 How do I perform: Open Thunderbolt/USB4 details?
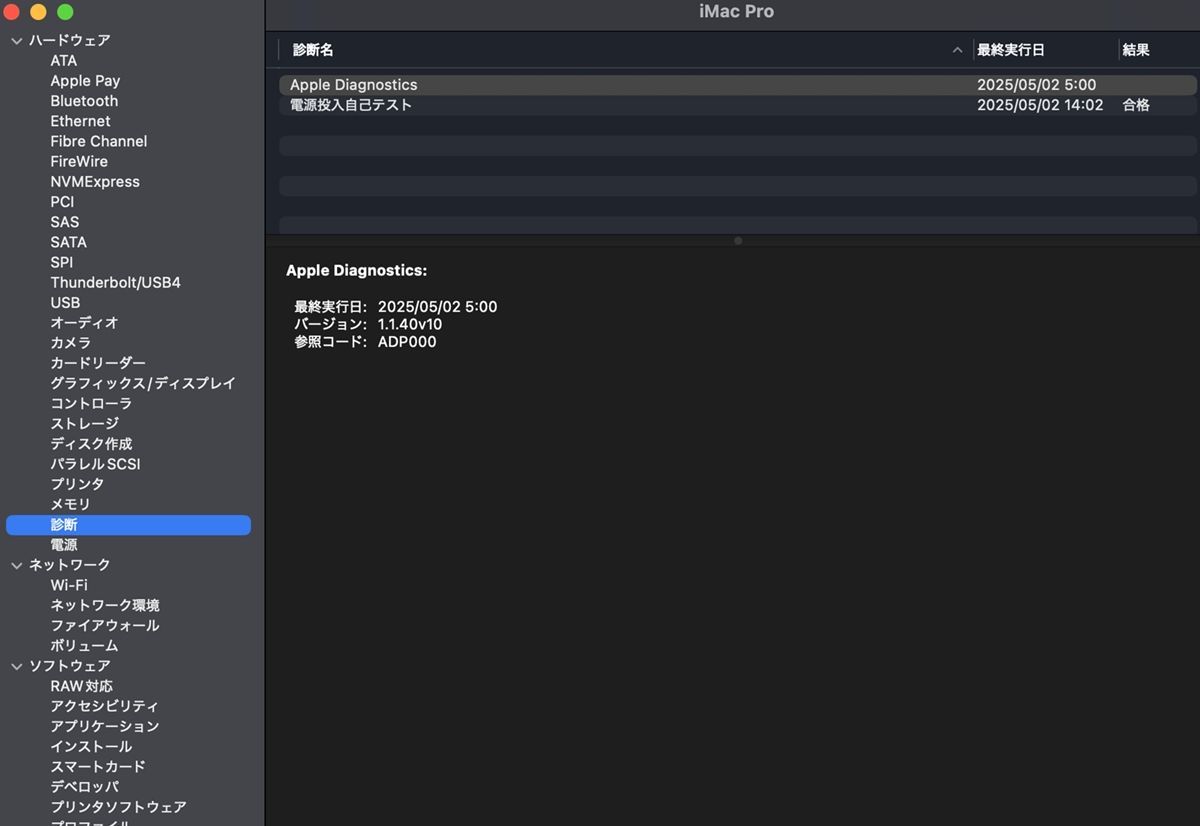click(116, 283)
